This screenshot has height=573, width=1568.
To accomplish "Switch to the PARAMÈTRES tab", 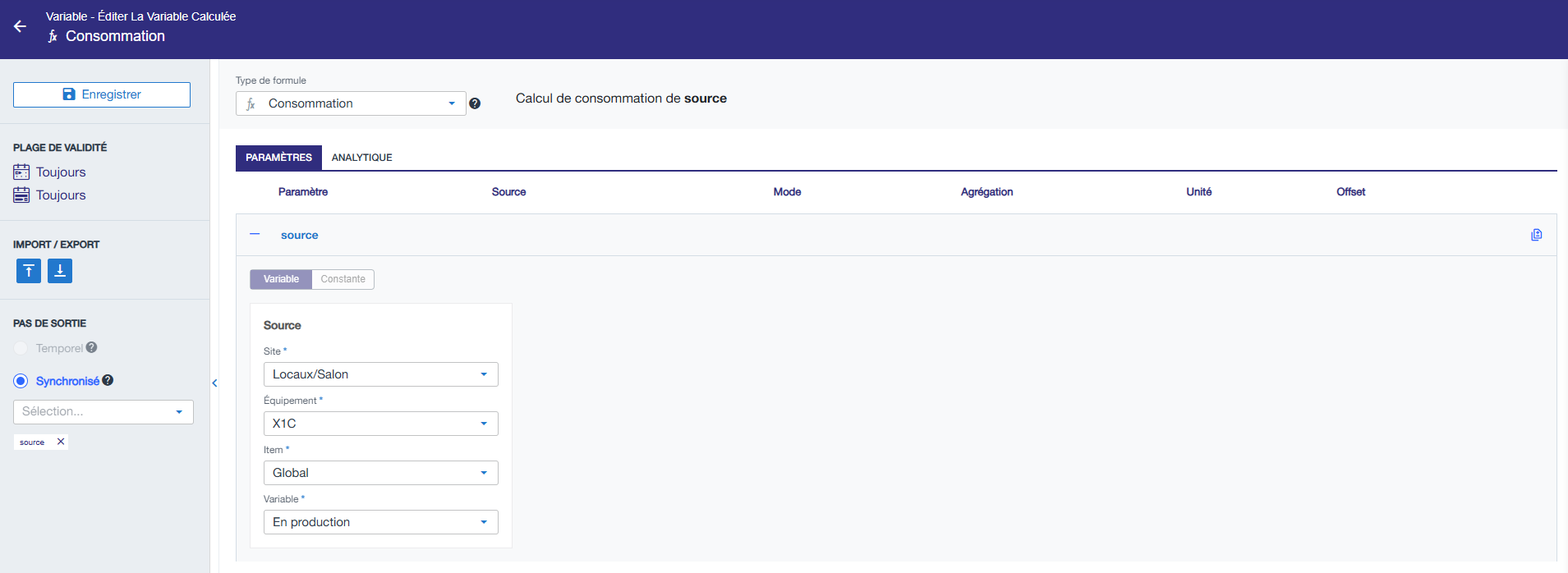I will (278, 158).
